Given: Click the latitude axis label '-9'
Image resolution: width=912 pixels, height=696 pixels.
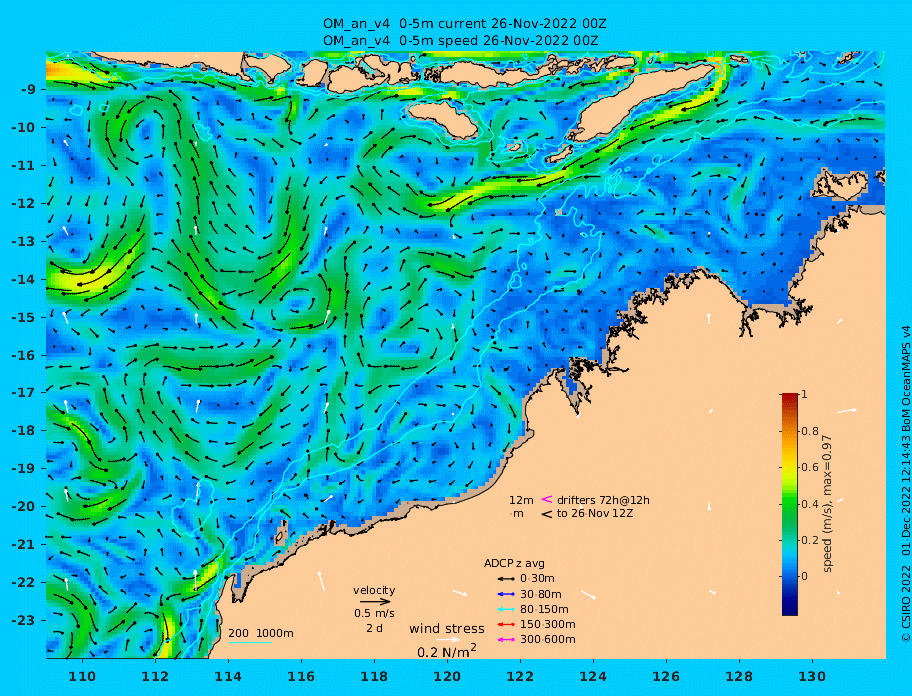Looking at the screenshot, I should tap(28, 90).
